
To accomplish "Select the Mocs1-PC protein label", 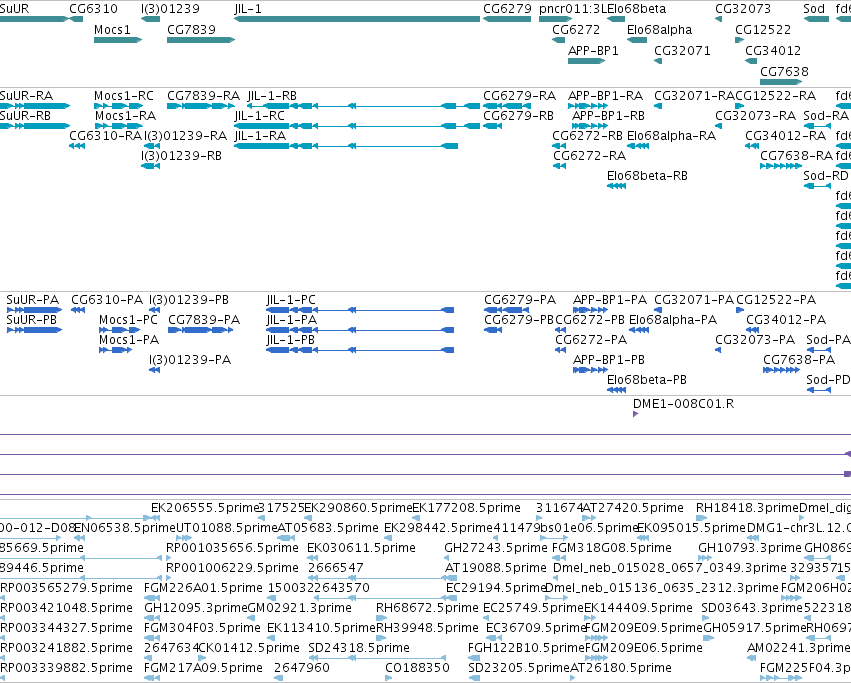I will point(128,320).
